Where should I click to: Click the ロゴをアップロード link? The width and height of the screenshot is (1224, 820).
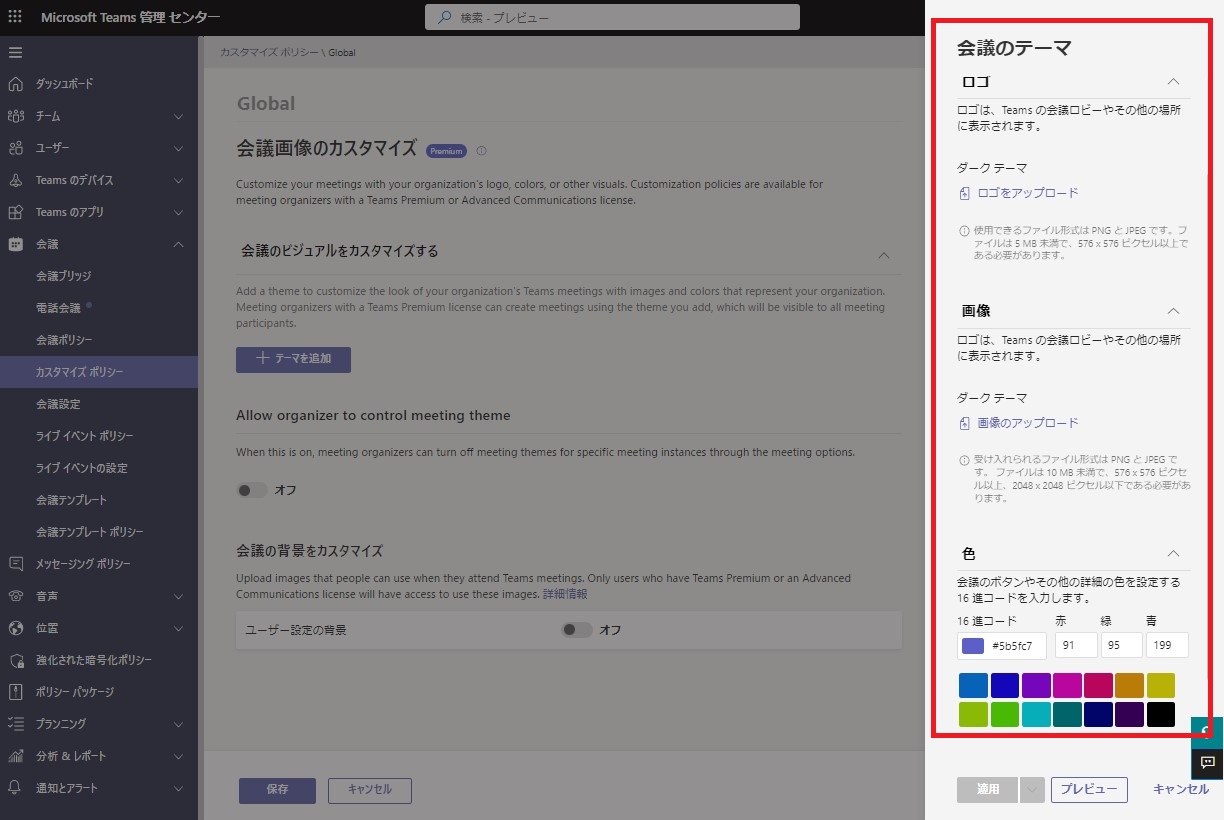pos(1027,193)
